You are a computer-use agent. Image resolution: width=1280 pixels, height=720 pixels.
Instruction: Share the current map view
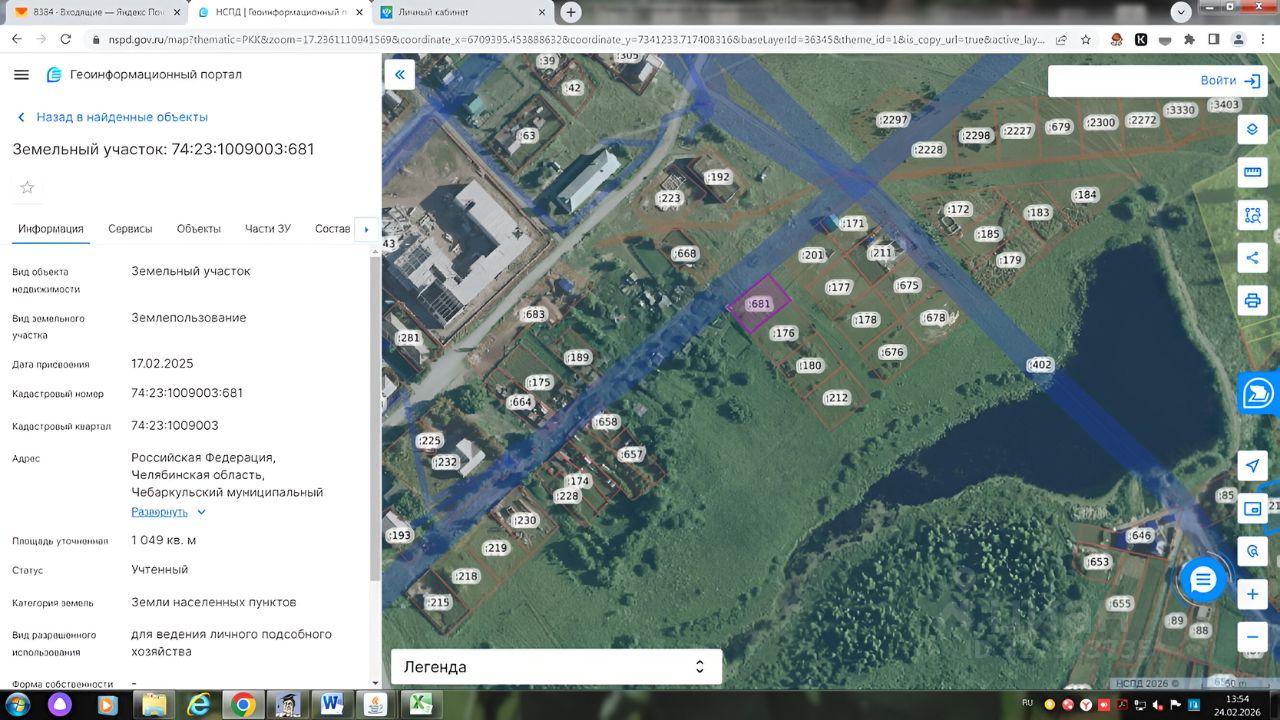pos(1252,258)
